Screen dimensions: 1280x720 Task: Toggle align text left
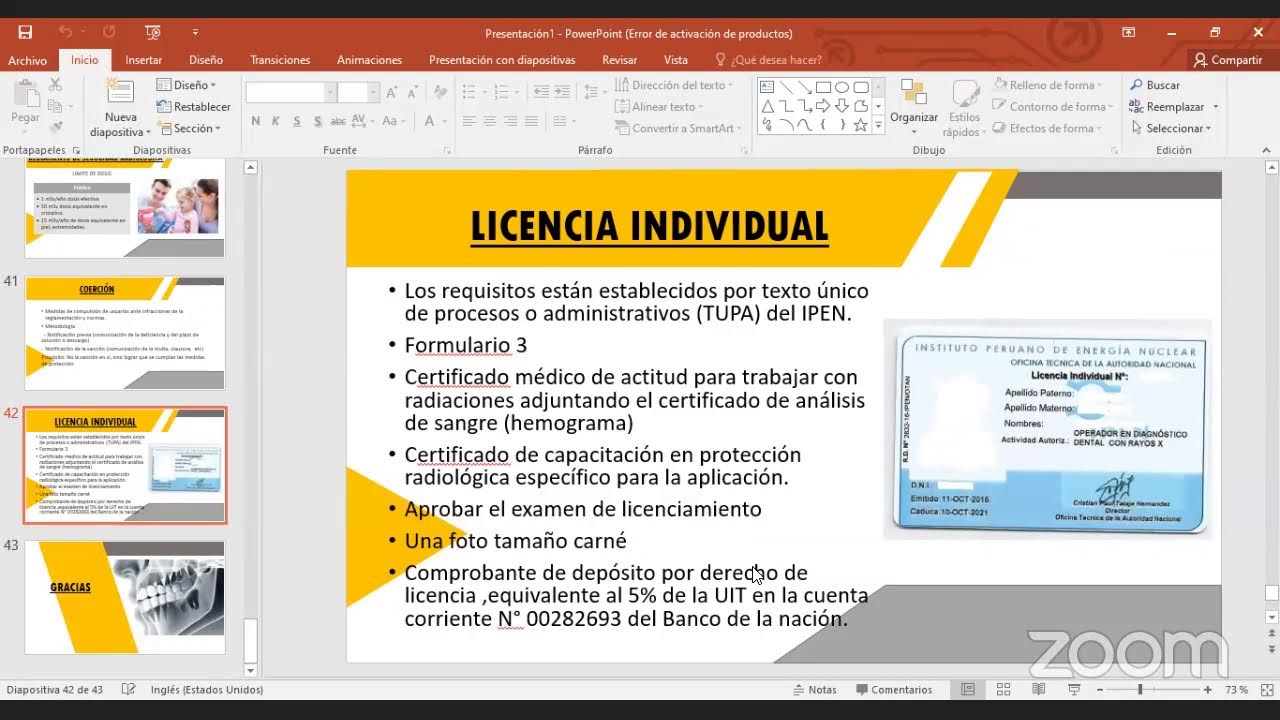[469, 121]
